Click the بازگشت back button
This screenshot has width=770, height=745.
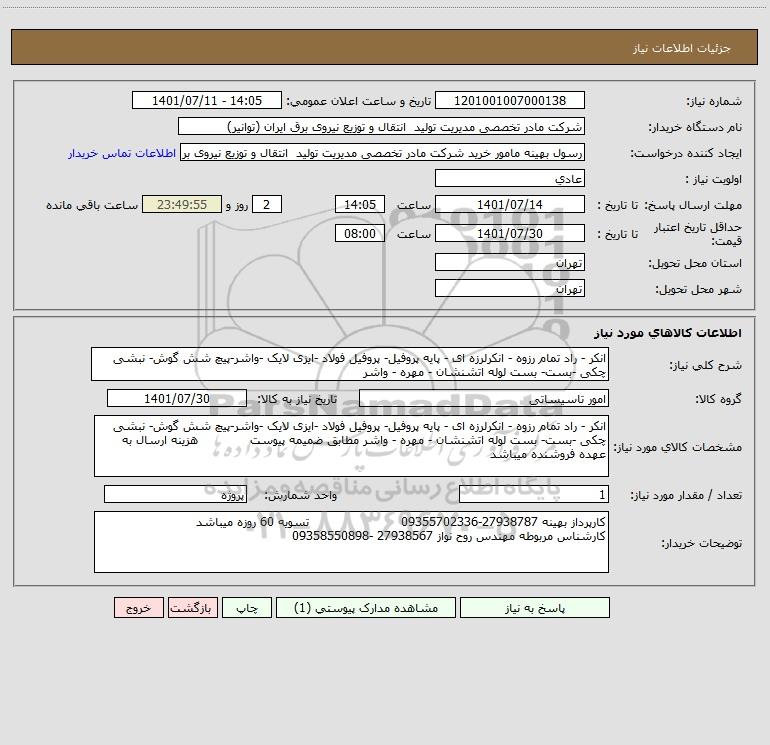(x=192, y=608)
